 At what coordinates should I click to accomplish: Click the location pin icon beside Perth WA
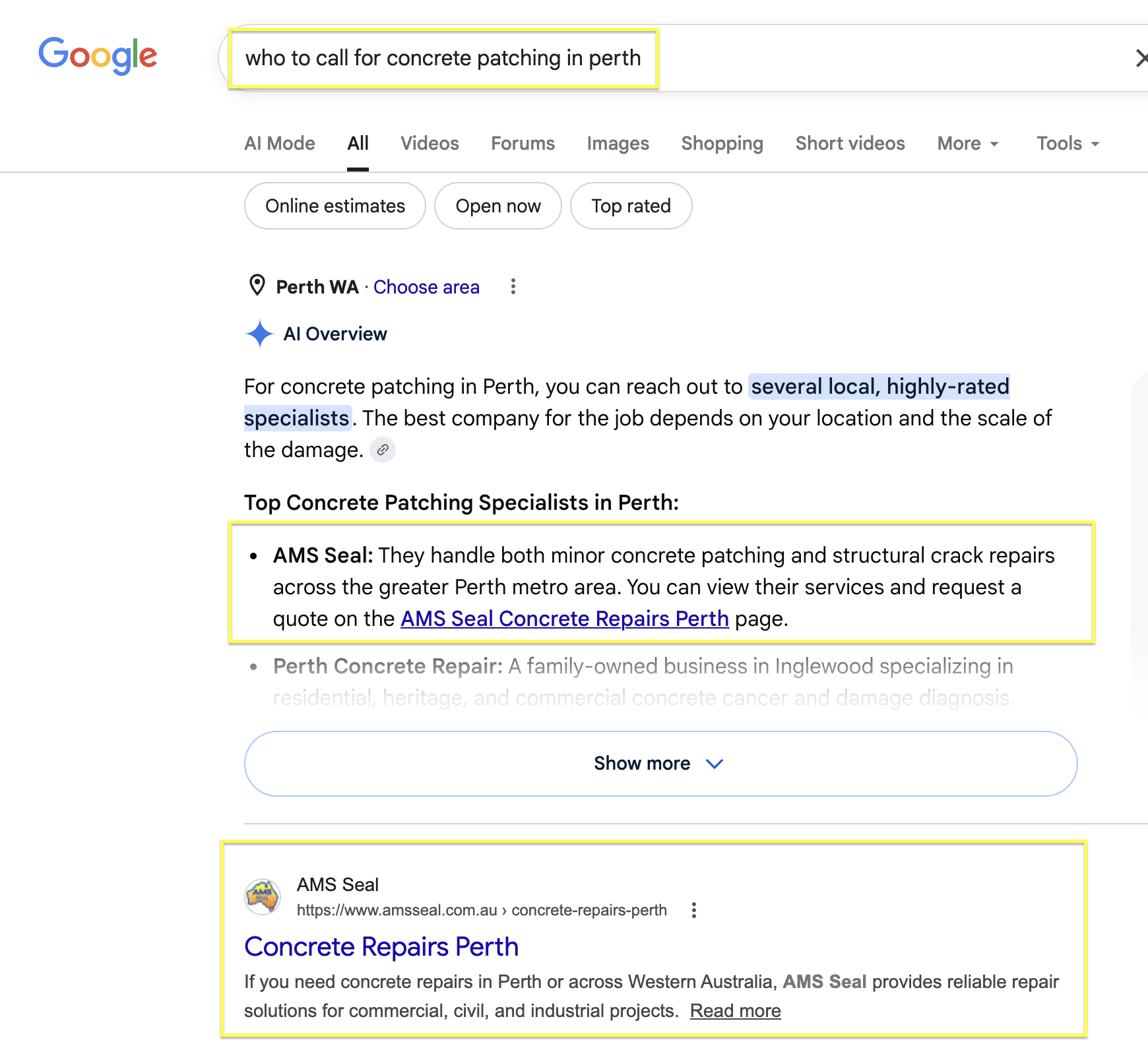point(257,286)
